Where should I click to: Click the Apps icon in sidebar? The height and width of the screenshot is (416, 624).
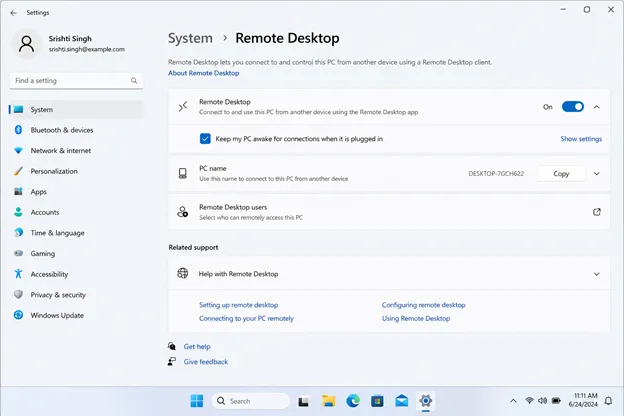click(18, 191)
